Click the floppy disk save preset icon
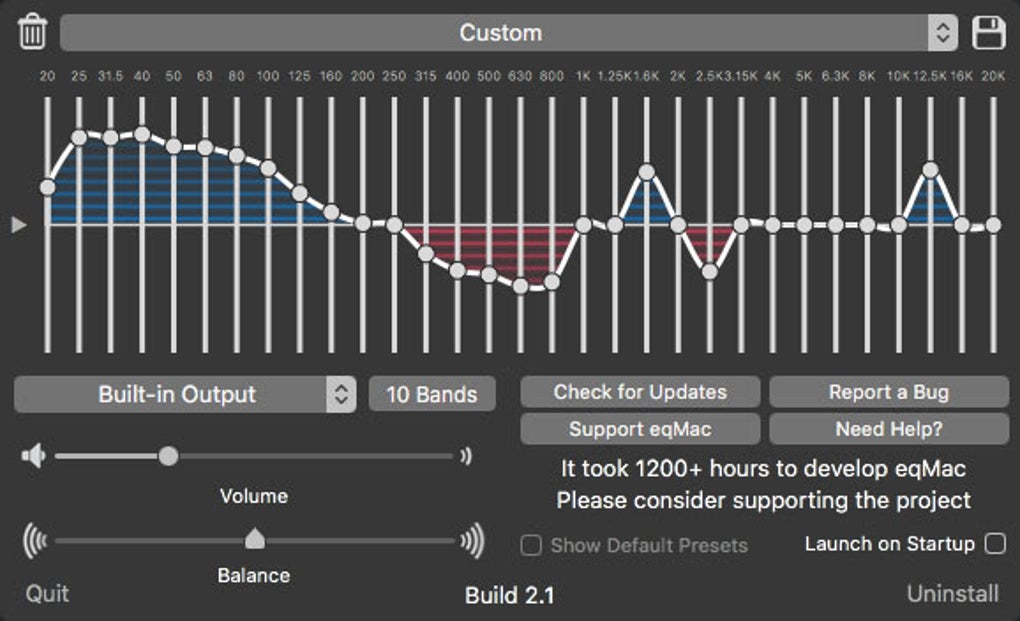 click(x=988, y=32)
